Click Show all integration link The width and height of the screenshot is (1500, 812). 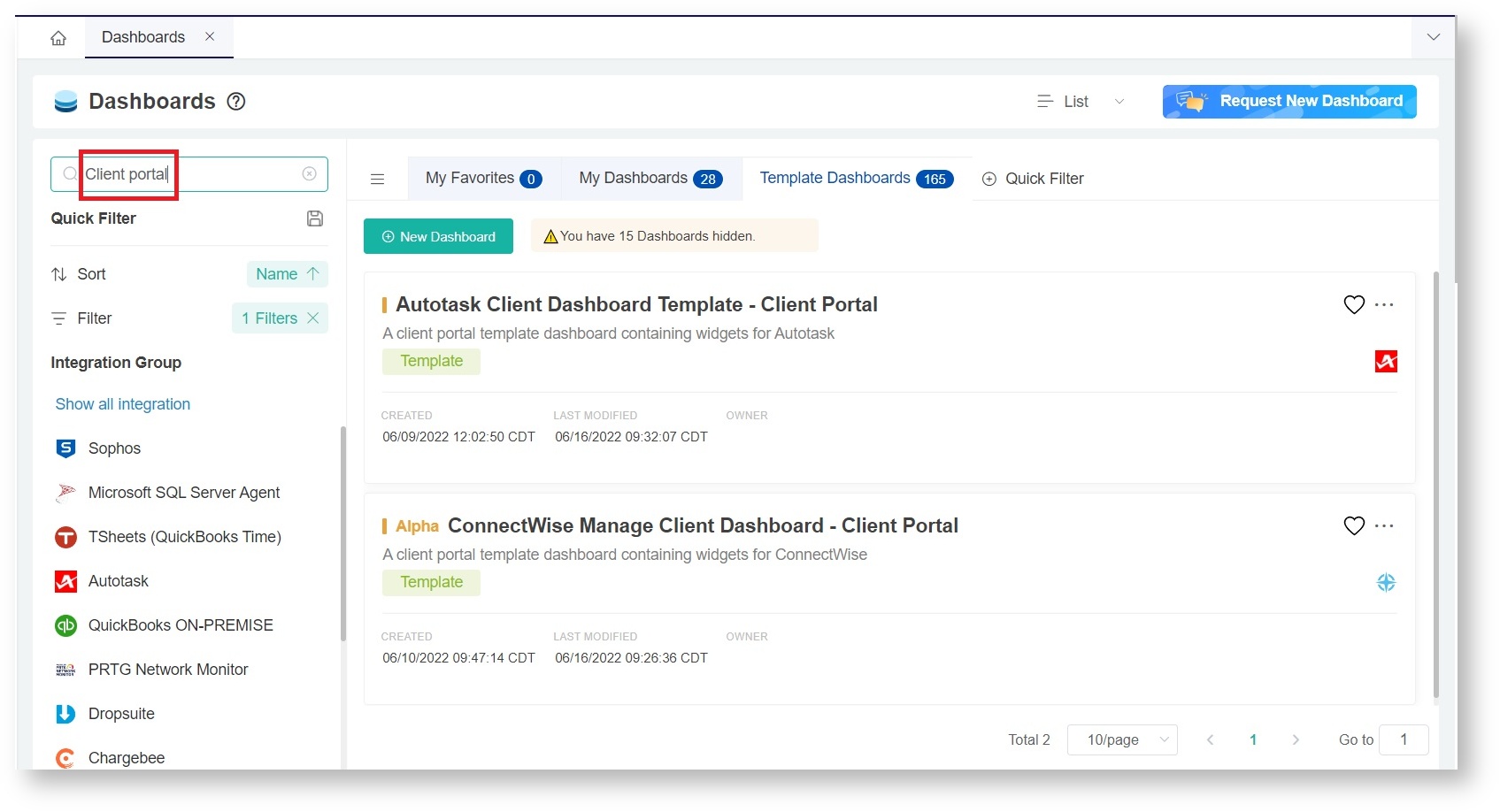[x=122, y=404]
